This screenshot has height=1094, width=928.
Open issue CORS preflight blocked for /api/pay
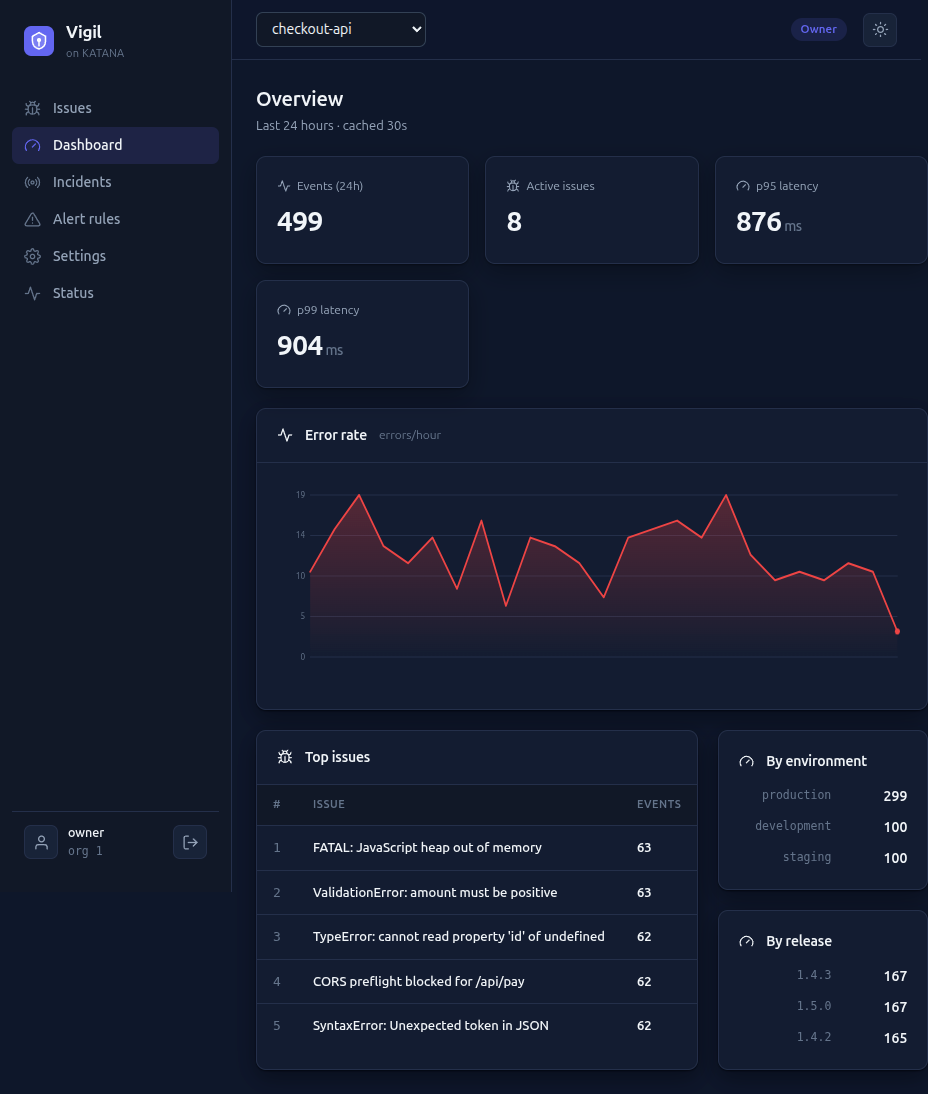[x=477, y=981]
